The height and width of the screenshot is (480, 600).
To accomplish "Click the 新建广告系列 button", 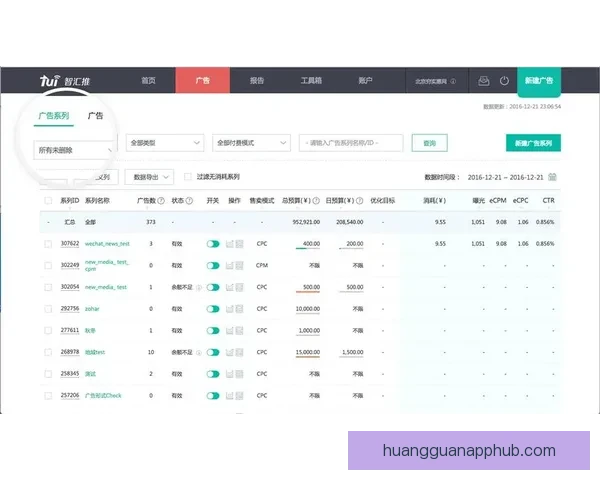I will [533, 143].
